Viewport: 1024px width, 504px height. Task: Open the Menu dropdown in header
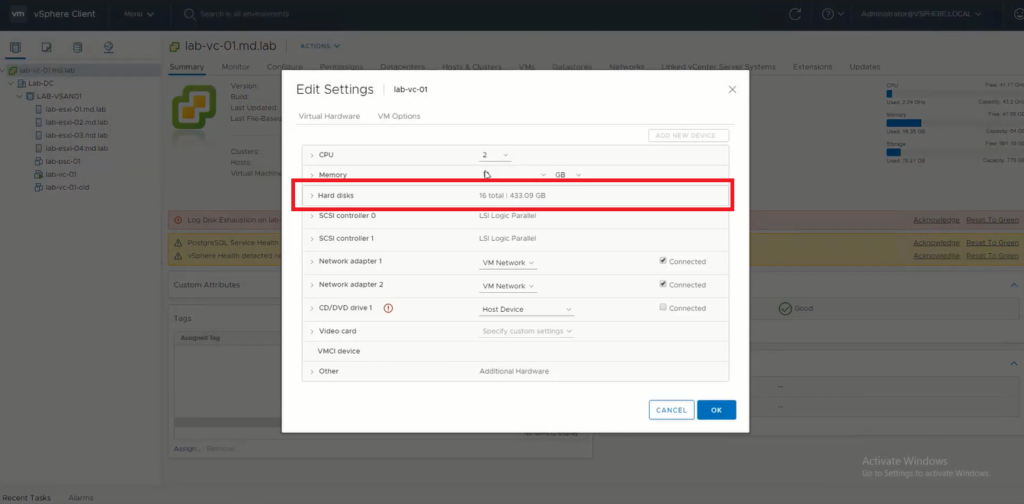[x=139, y=14]
